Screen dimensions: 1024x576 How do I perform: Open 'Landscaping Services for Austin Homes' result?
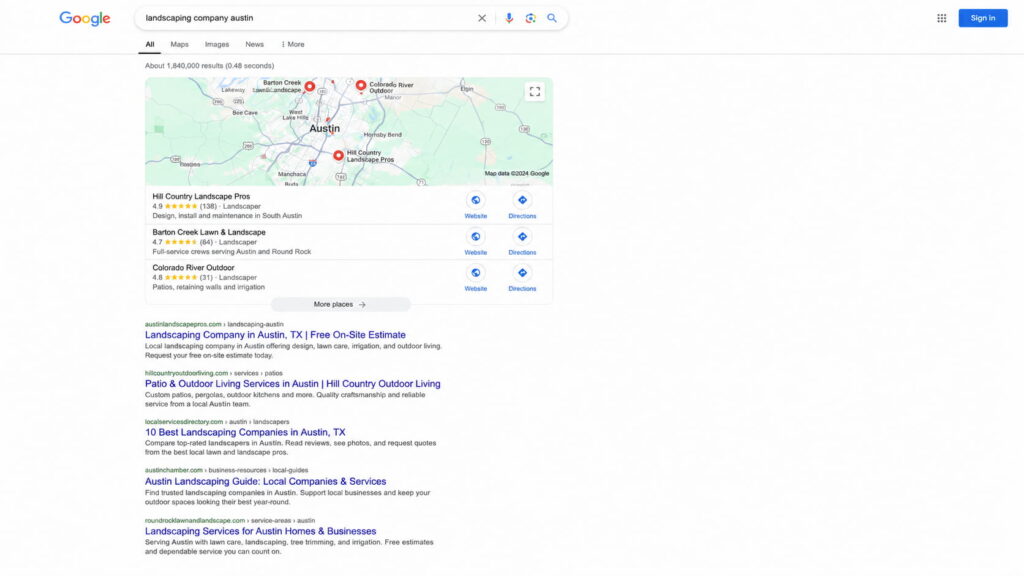pos(261,531)
